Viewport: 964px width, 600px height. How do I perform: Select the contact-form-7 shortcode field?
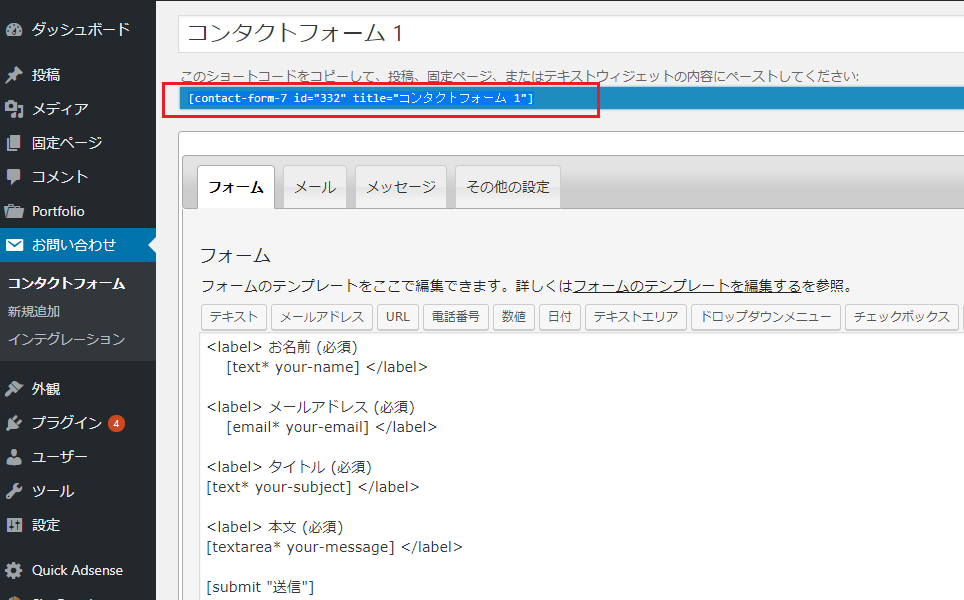click(x=571, y=98)
